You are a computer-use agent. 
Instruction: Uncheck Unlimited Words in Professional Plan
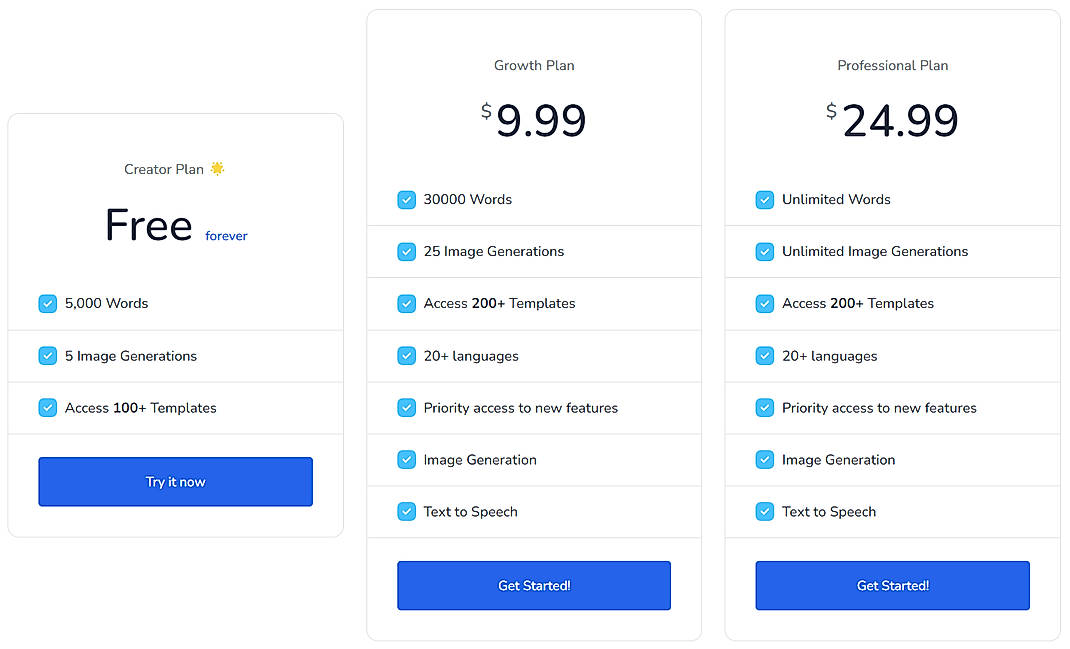tap(764, 199)
